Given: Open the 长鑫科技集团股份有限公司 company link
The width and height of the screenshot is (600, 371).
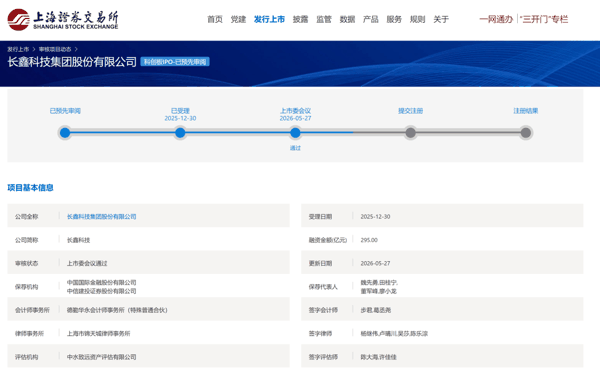Looking at the screenshot, I should tap(101, 216).
